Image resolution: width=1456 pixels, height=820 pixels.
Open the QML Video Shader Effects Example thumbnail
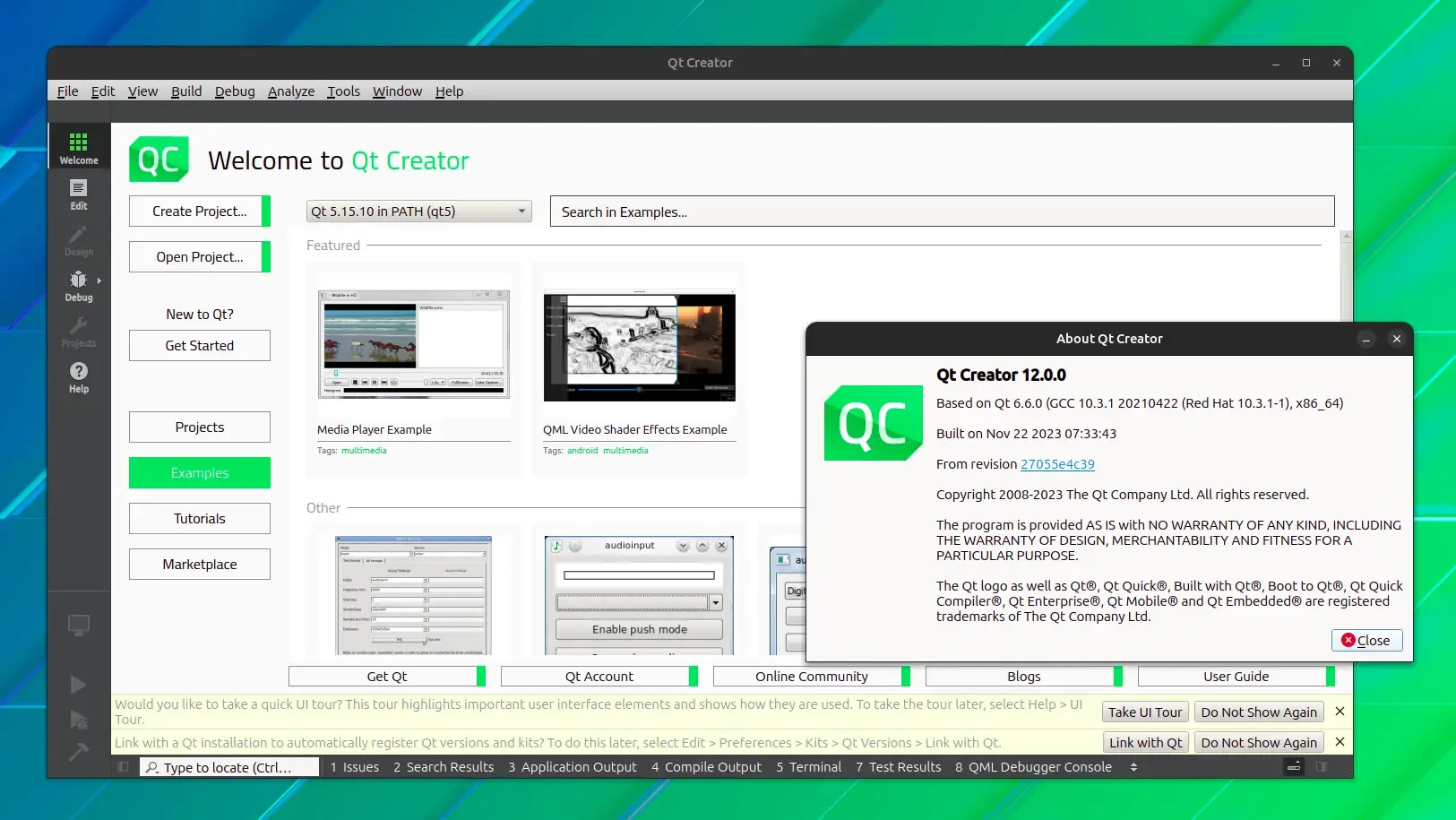point(640,346)
